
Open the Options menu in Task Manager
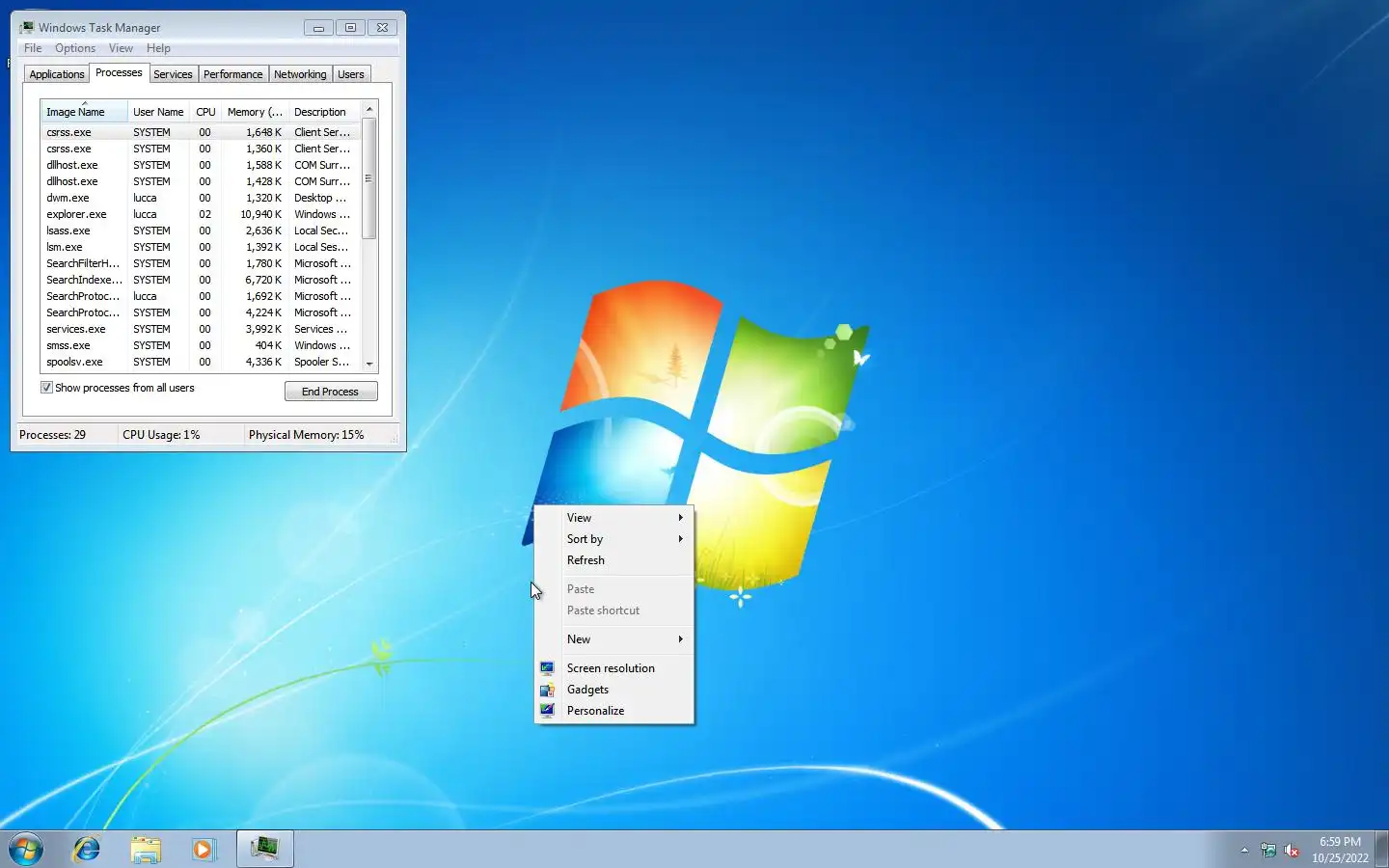75,48
